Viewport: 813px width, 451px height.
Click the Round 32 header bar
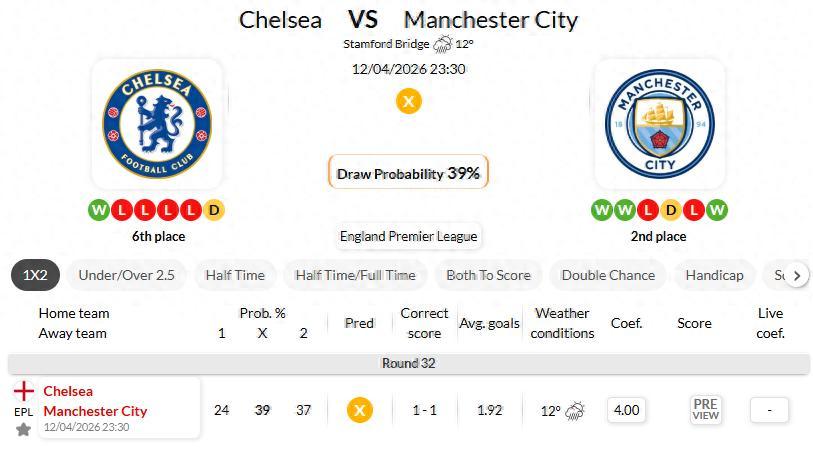pyautogui.click(x=408, y=363)
